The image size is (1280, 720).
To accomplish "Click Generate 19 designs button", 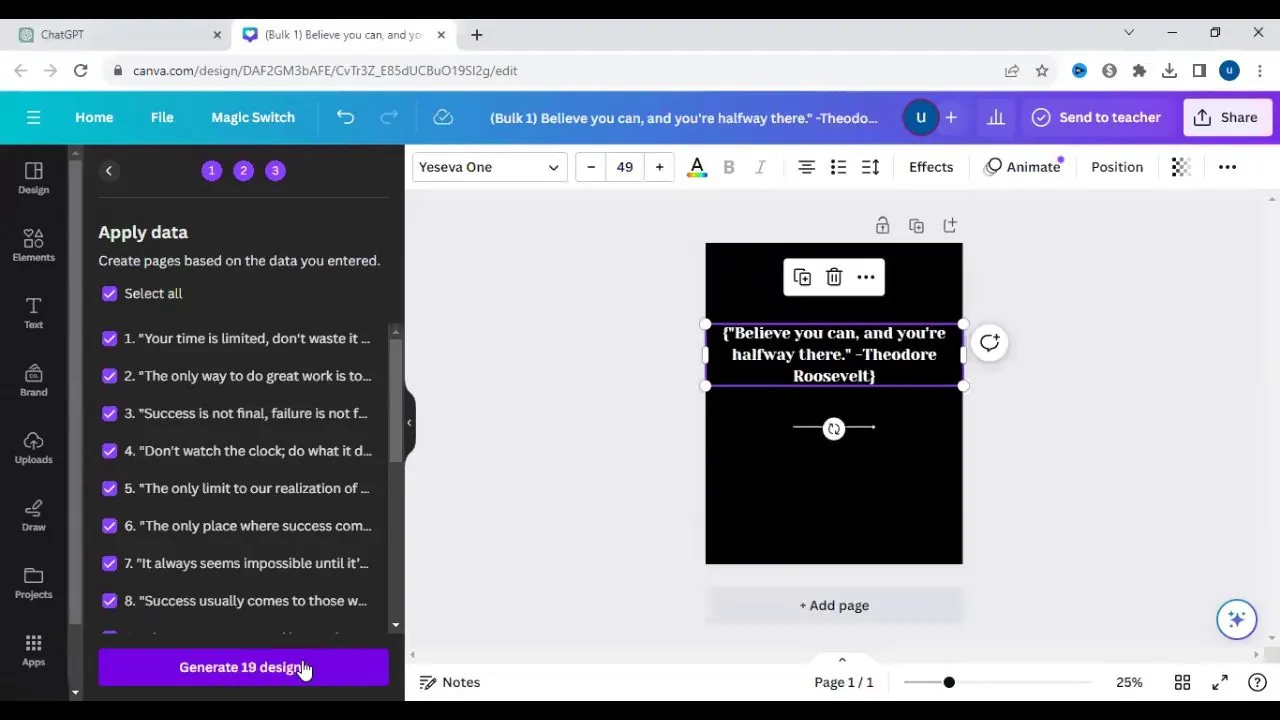I will click(x=243, y=667).
